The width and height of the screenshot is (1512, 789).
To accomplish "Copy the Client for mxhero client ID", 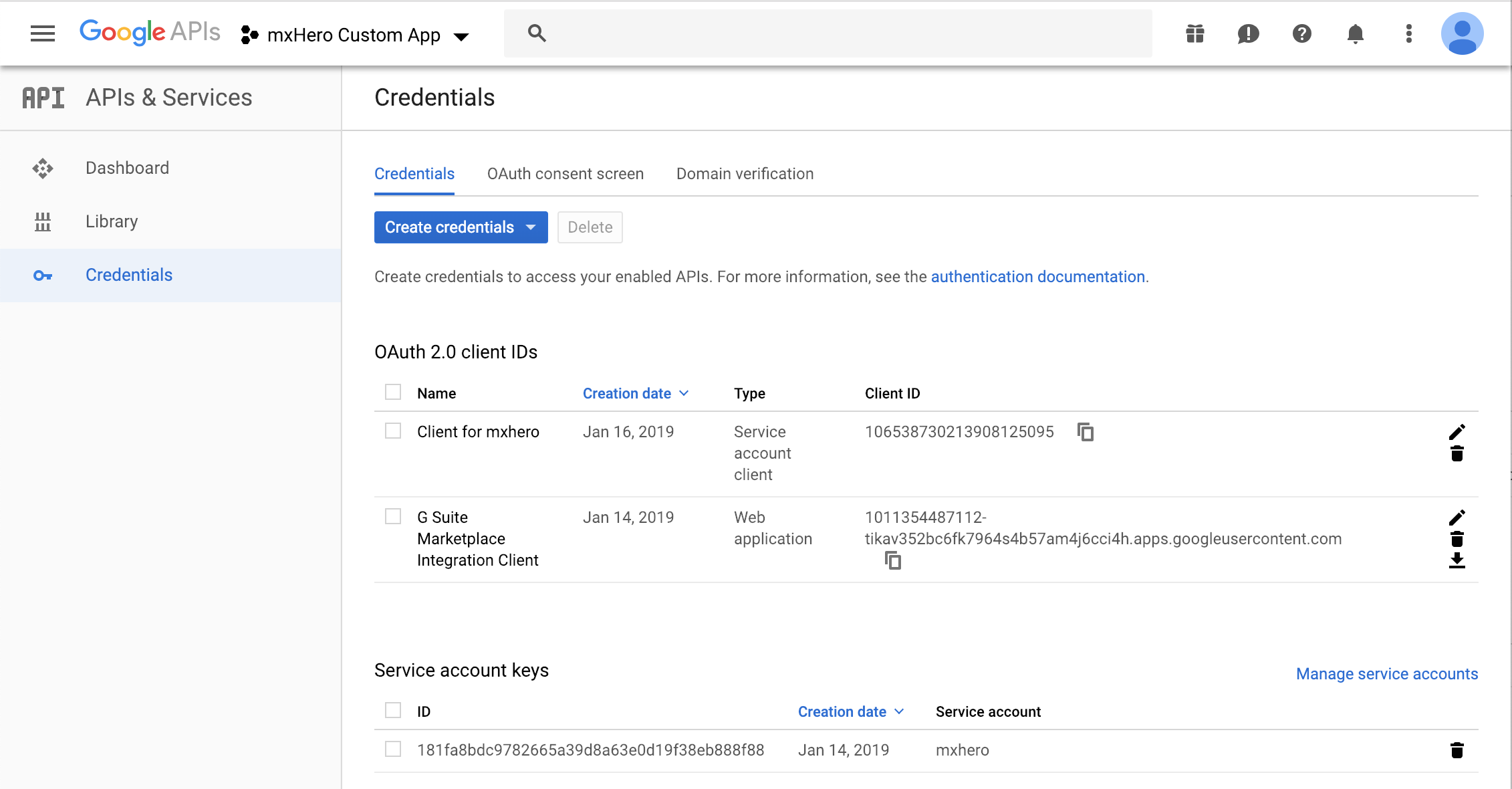I will point(1086,432).
